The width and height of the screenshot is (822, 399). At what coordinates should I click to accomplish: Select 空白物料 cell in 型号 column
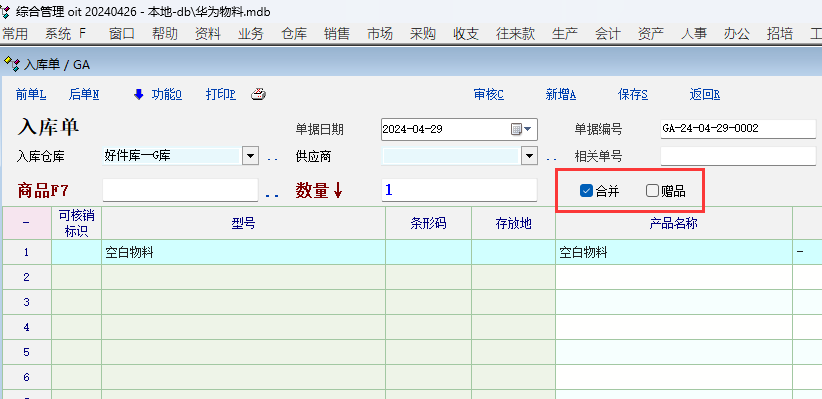tap(244, 252)
